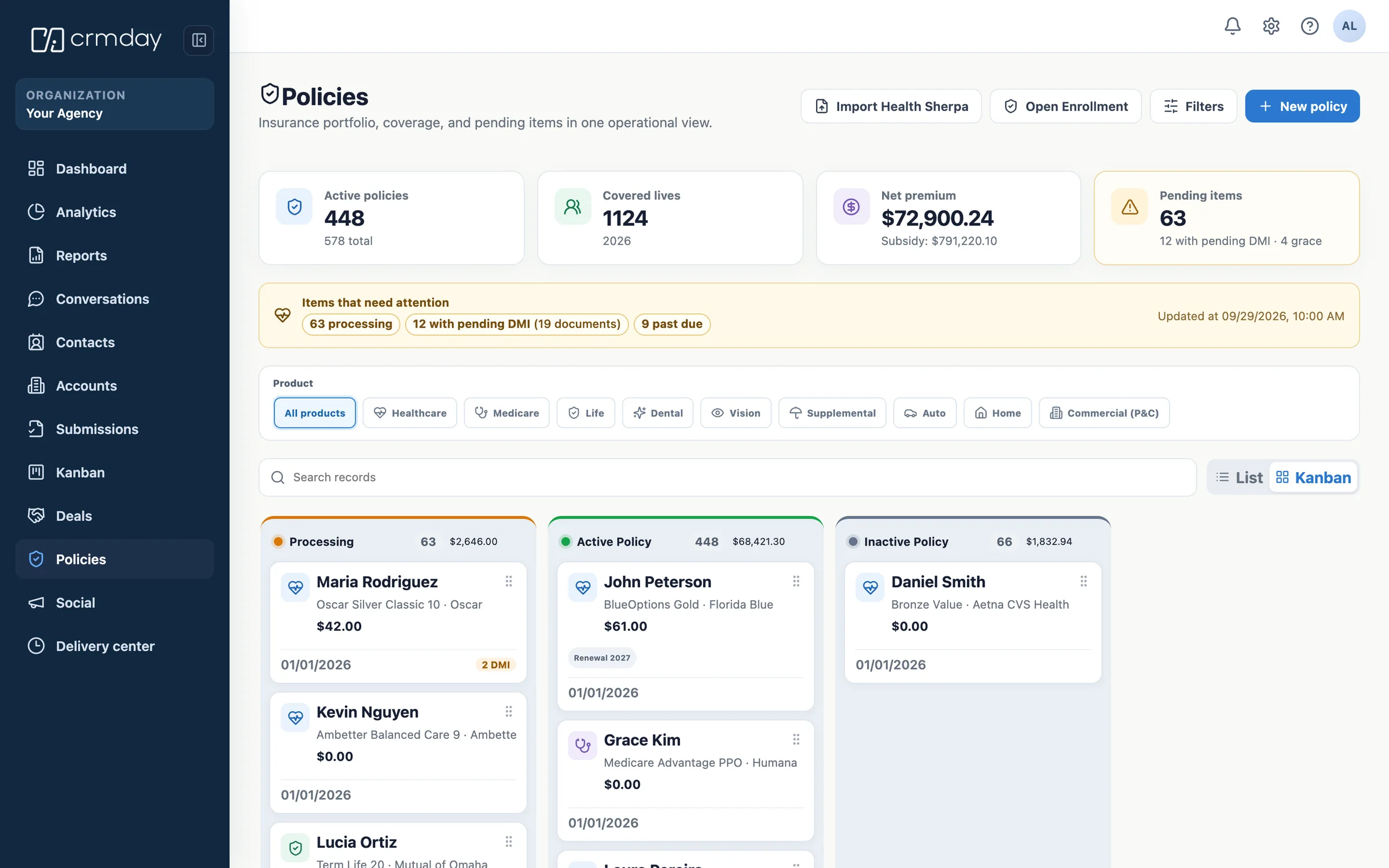The image size is (1389, 868).
Task: Click drag handle on Daniel Smith card
Action: (1083, 581)
